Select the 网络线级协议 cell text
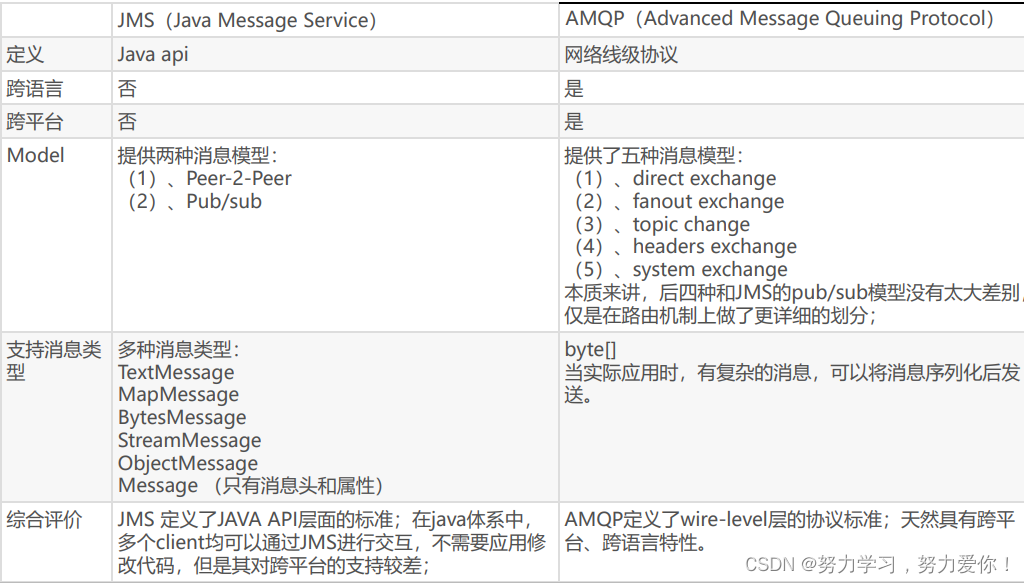The width and height of the screenshot is (1024, 583). [x=621, y=55]
